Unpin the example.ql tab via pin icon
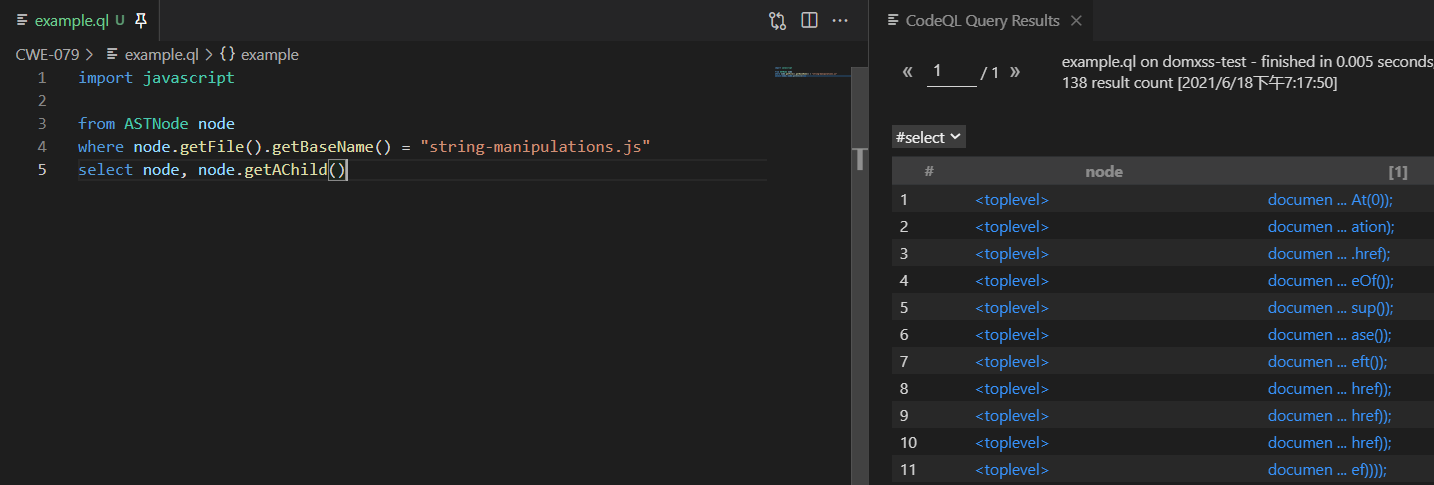Viewport: 1434px width, 485px height. click(x=141, y=20)
